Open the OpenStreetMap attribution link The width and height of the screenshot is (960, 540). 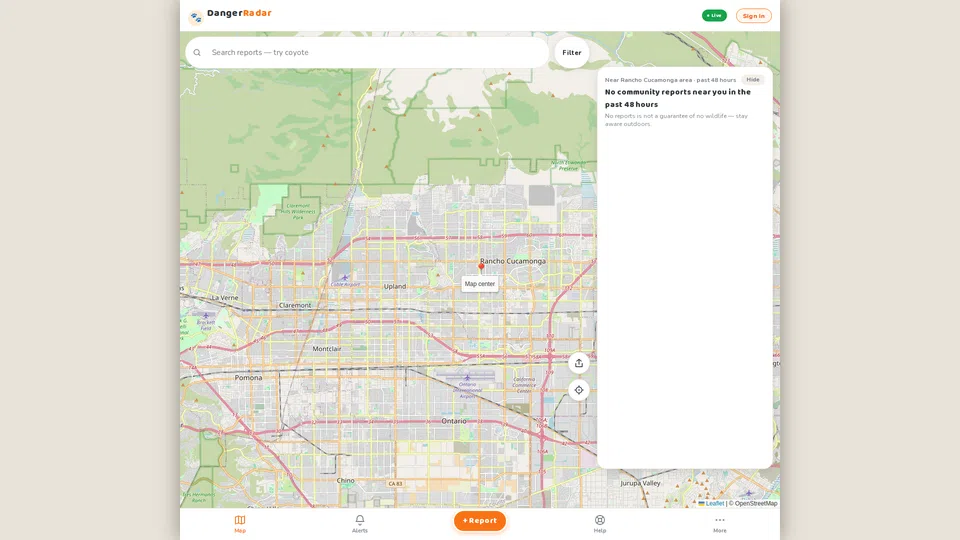coord(756,503)
